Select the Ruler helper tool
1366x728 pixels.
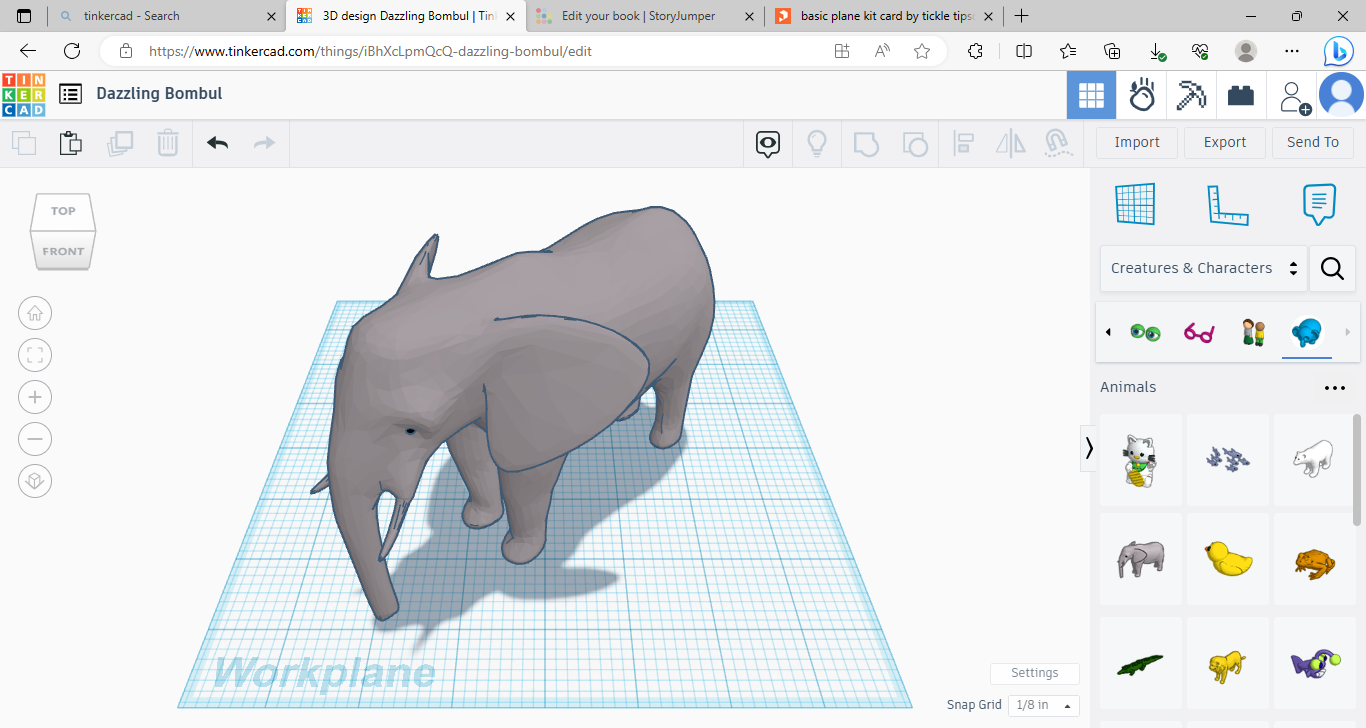point(1228,204)
